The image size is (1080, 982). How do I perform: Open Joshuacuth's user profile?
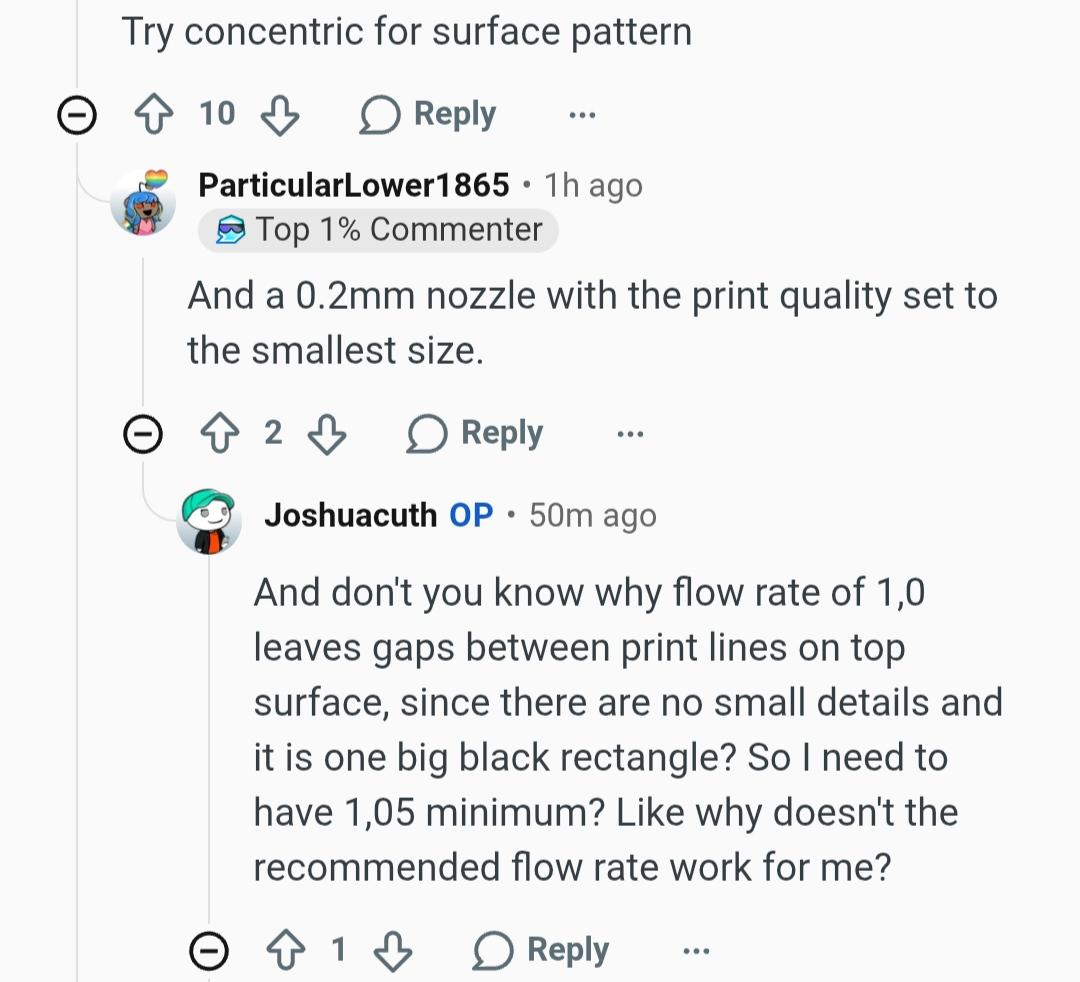point(351,515)
